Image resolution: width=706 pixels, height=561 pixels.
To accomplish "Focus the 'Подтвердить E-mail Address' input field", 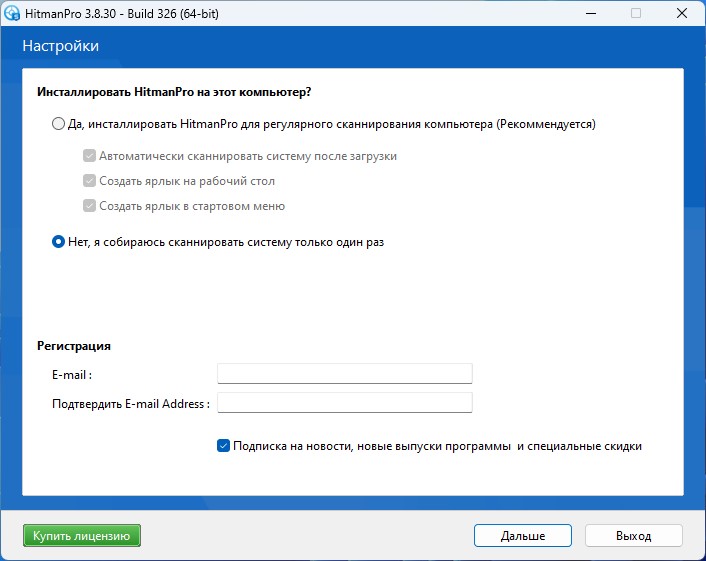I will click(x=344, y=403).
